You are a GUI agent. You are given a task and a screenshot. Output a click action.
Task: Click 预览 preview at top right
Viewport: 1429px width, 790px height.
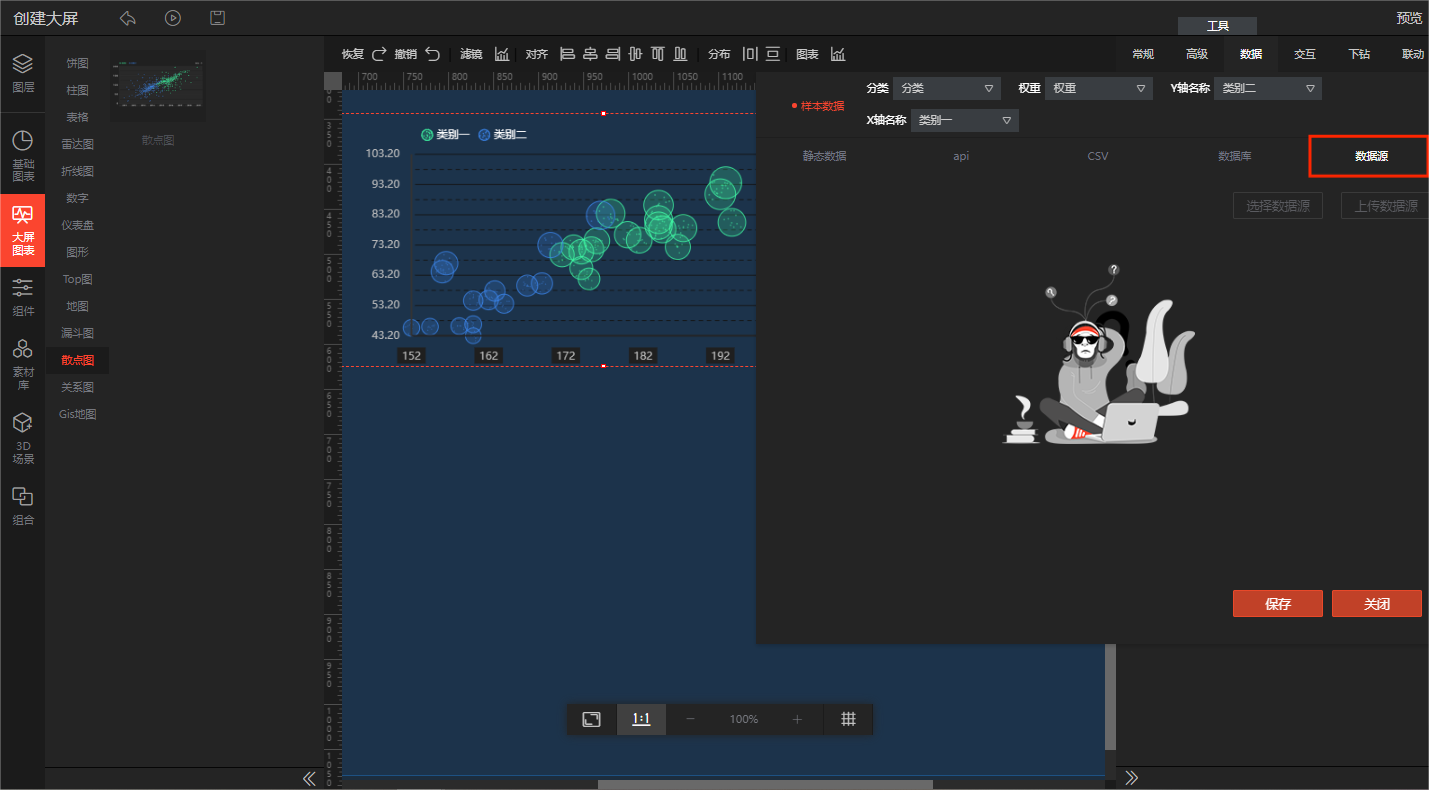[1409, 18]
